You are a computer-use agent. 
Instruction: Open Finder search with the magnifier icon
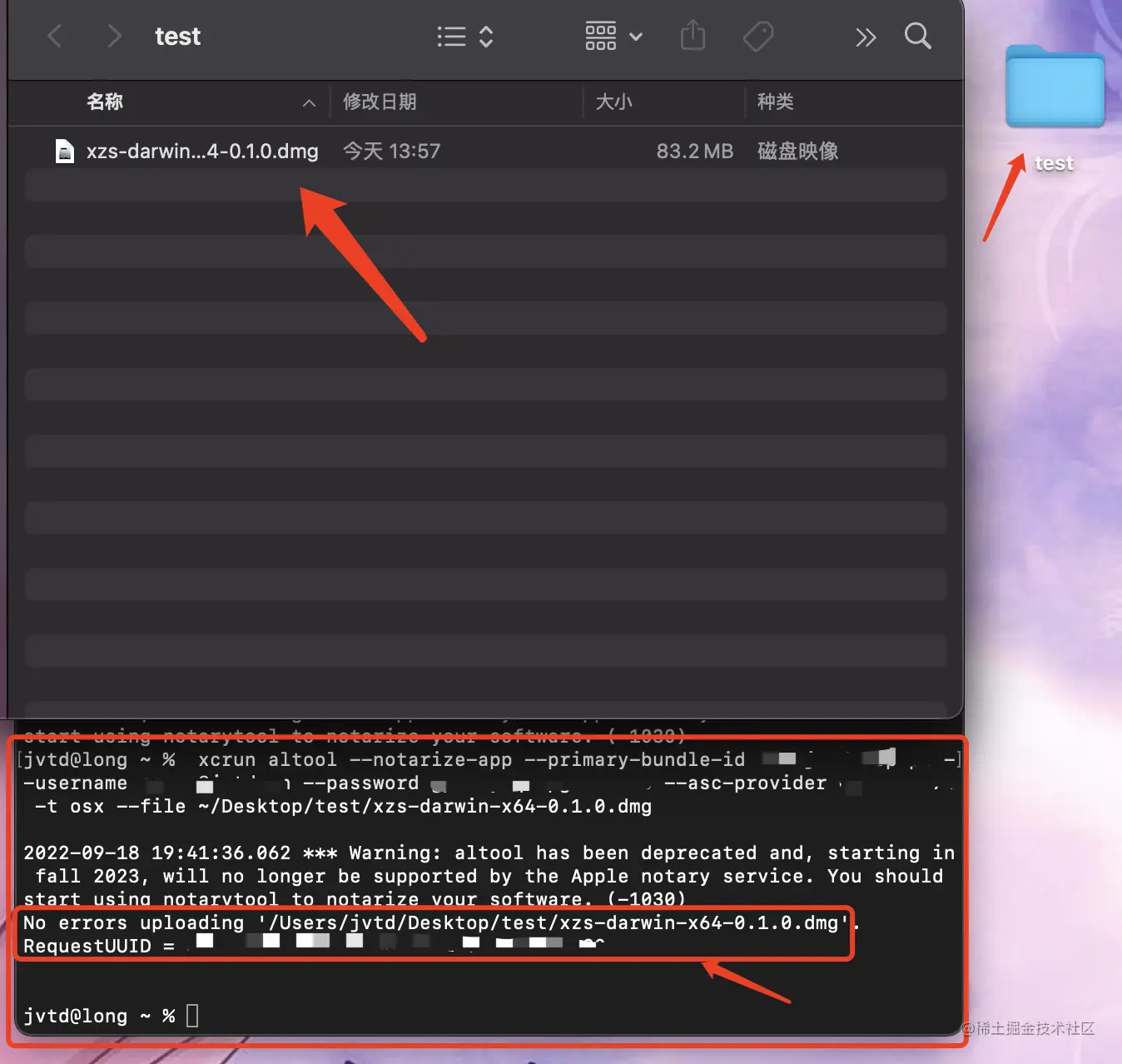click(917, 36)
